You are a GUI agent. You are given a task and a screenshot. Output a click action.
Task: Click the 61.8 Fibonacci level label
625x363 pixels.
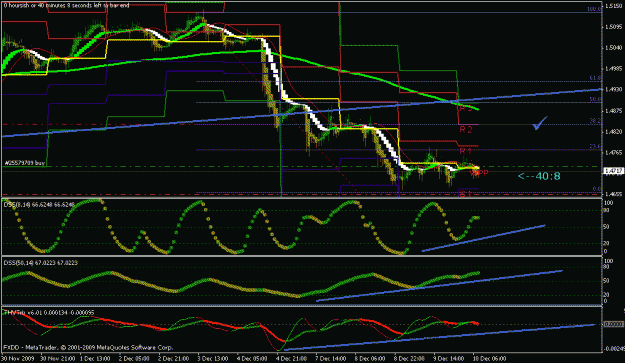[596, 78]
